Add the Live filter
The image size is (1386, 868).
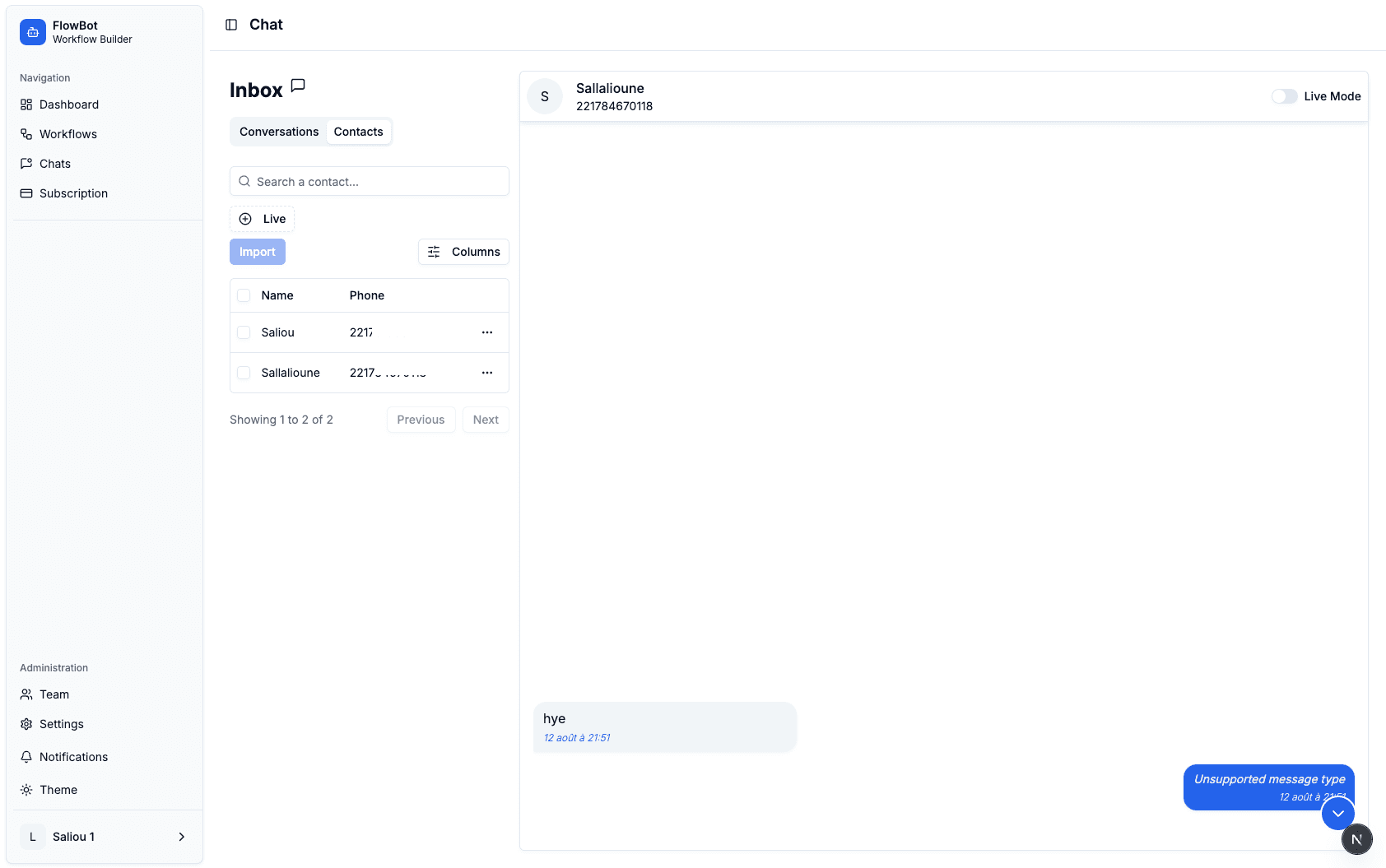[262, 219]
